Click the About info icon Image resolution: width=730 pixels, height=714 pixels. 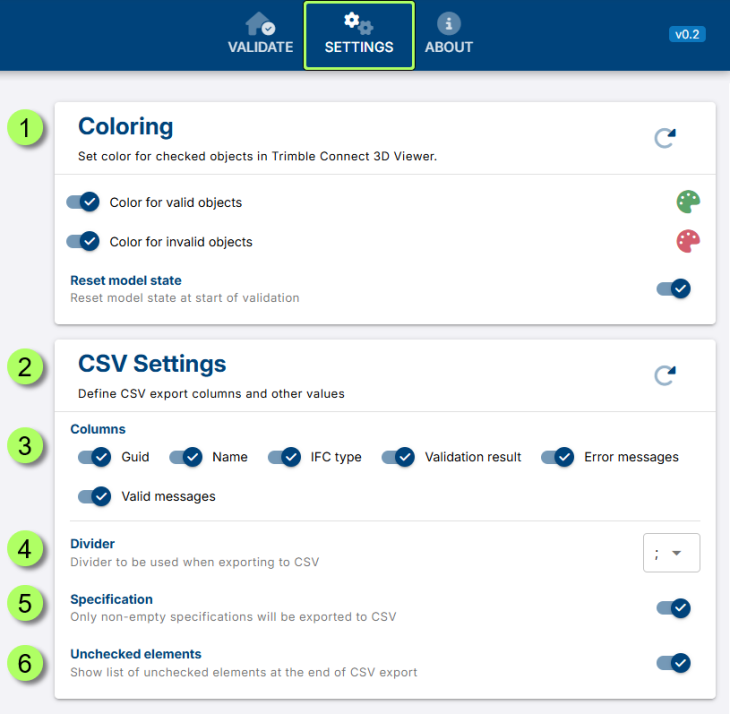(448, 23)
